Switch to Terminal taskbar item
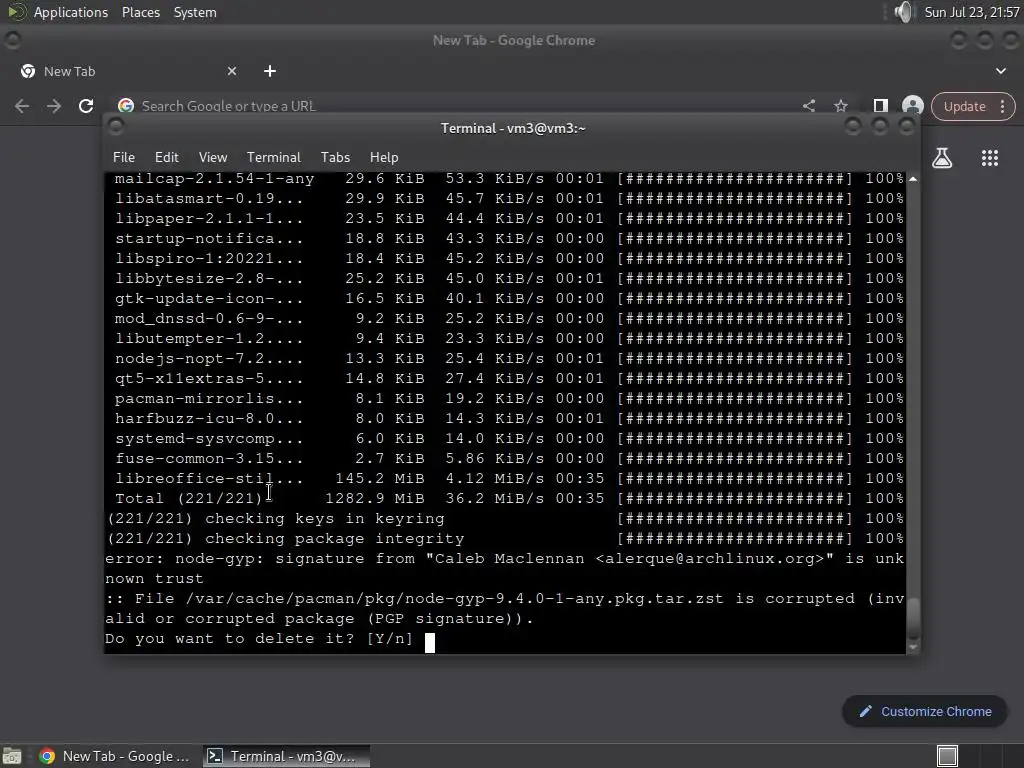 point(285,756)
